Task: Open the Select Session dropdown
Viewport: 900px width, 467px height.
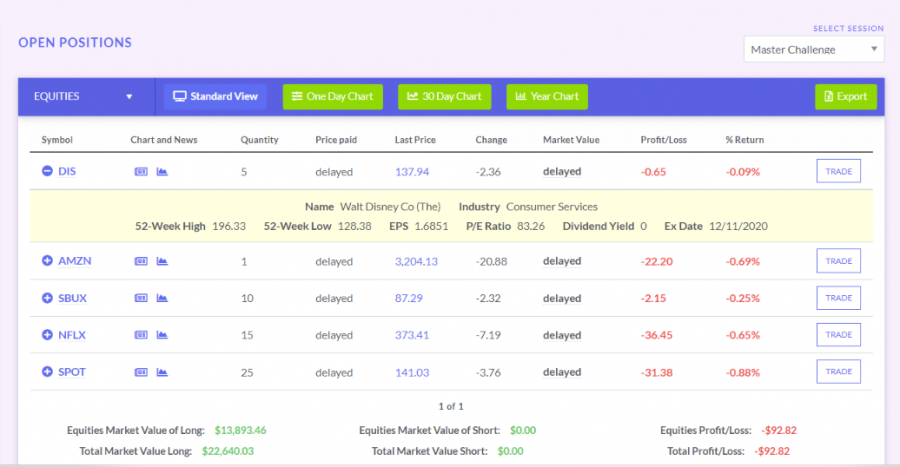Action: pyautogui.click(x=813, y=49)
